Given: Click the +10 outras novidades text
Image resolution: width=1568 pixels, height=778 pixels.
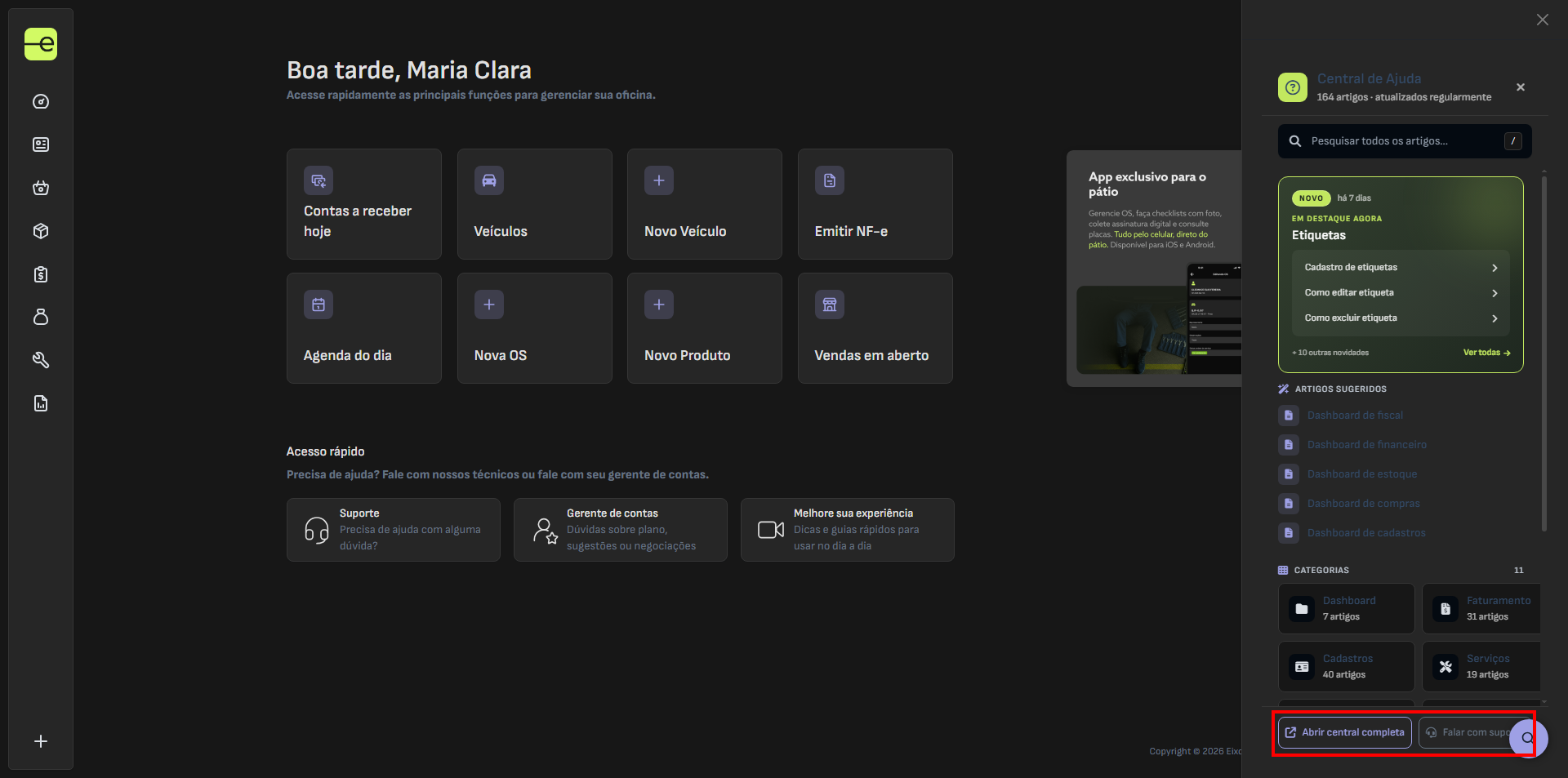Looking at the screenshot, I should (x=1330, y=353).
